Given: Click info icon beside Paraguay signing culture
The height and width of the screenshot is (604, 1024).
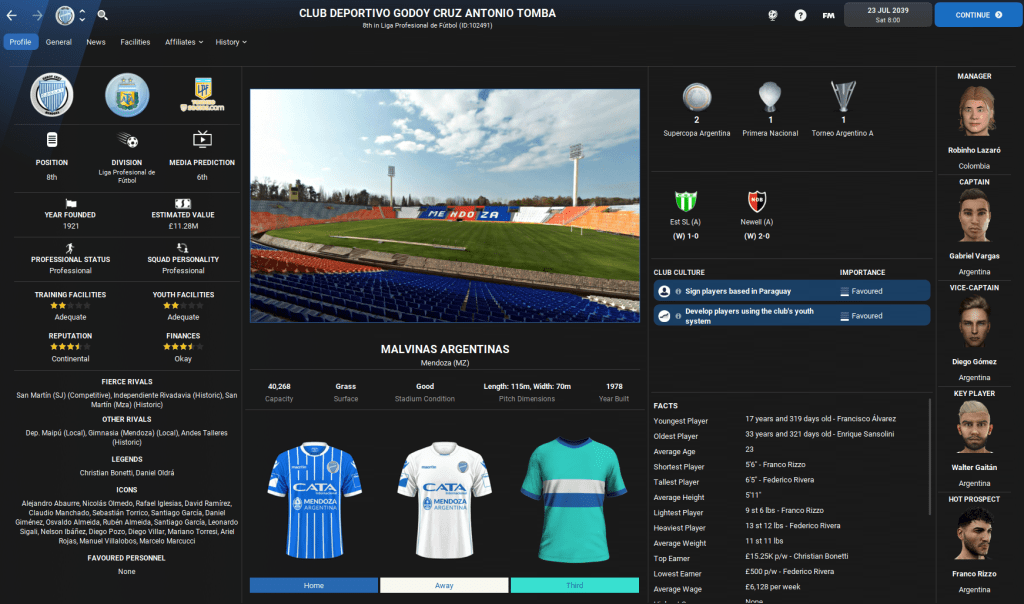Looking at the screenshot, I should pyautogui.click(x=678, y=291).
